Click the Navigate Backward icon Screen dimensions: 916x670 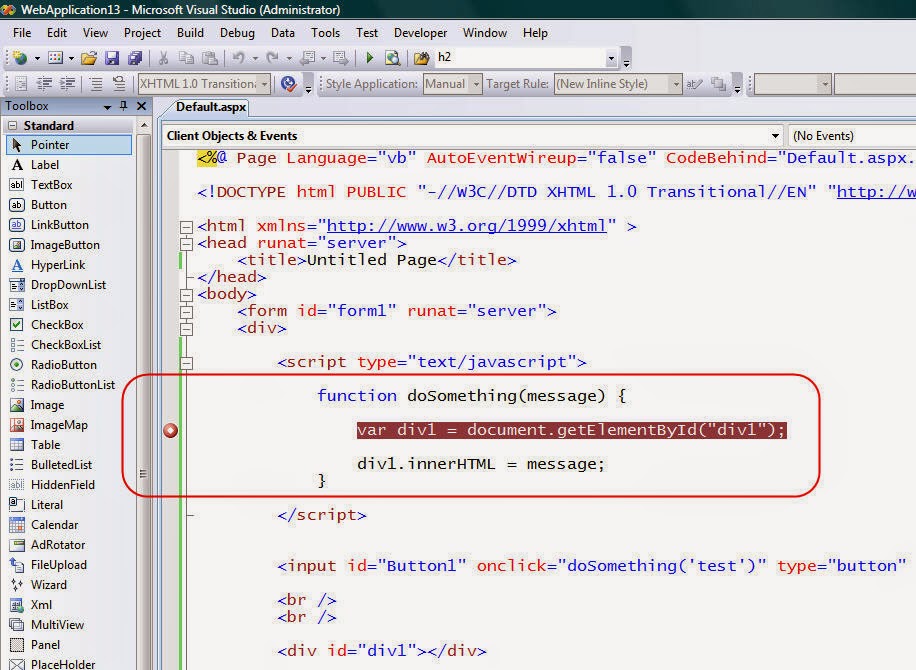(x=307, y=58)
